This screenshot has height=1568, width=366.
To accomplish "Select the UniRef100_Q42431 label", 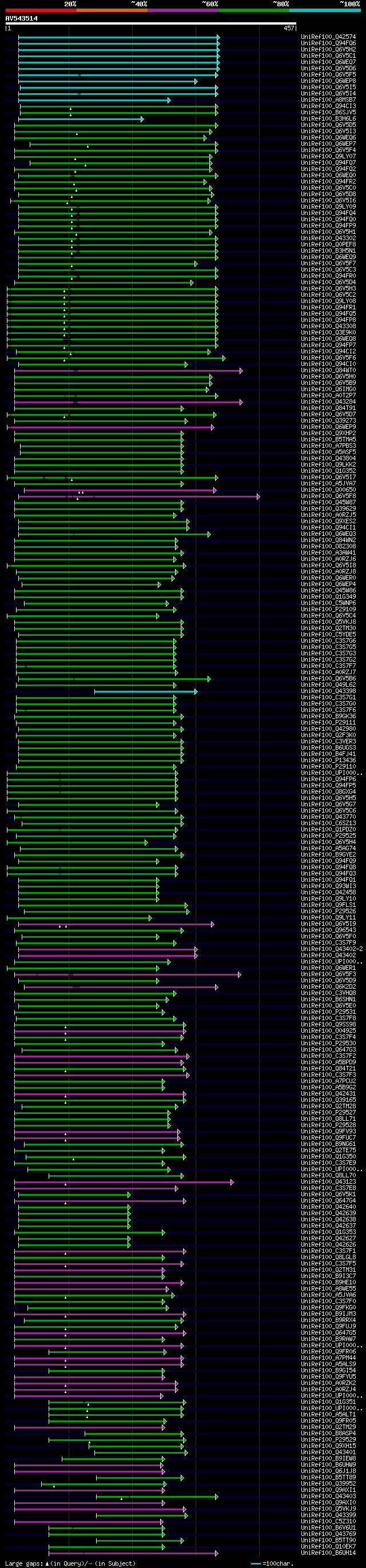I will tap(328, 1093).
